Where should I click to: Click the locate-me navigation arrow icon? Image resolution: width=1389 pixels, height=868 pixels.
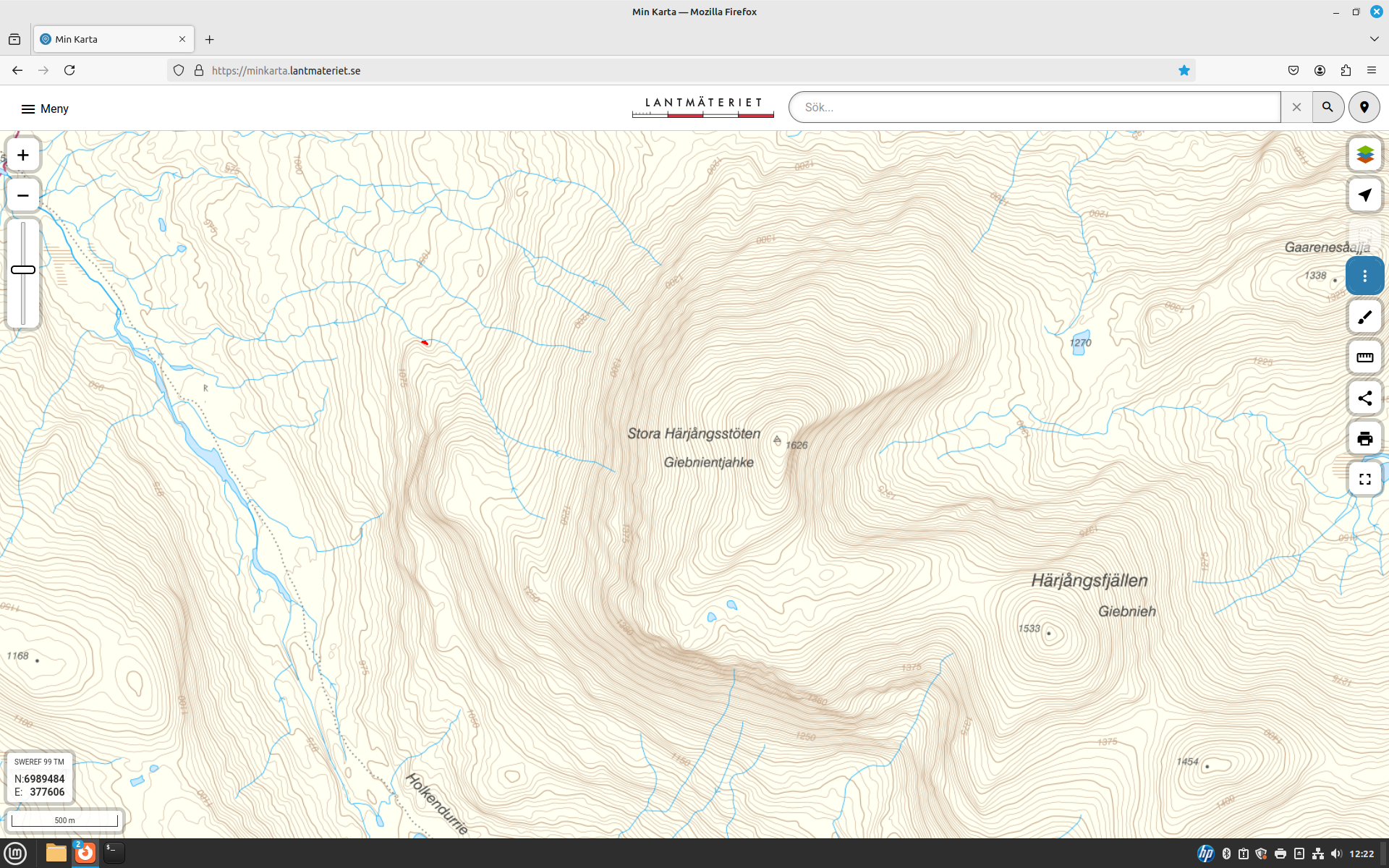tap(1364, 195)
